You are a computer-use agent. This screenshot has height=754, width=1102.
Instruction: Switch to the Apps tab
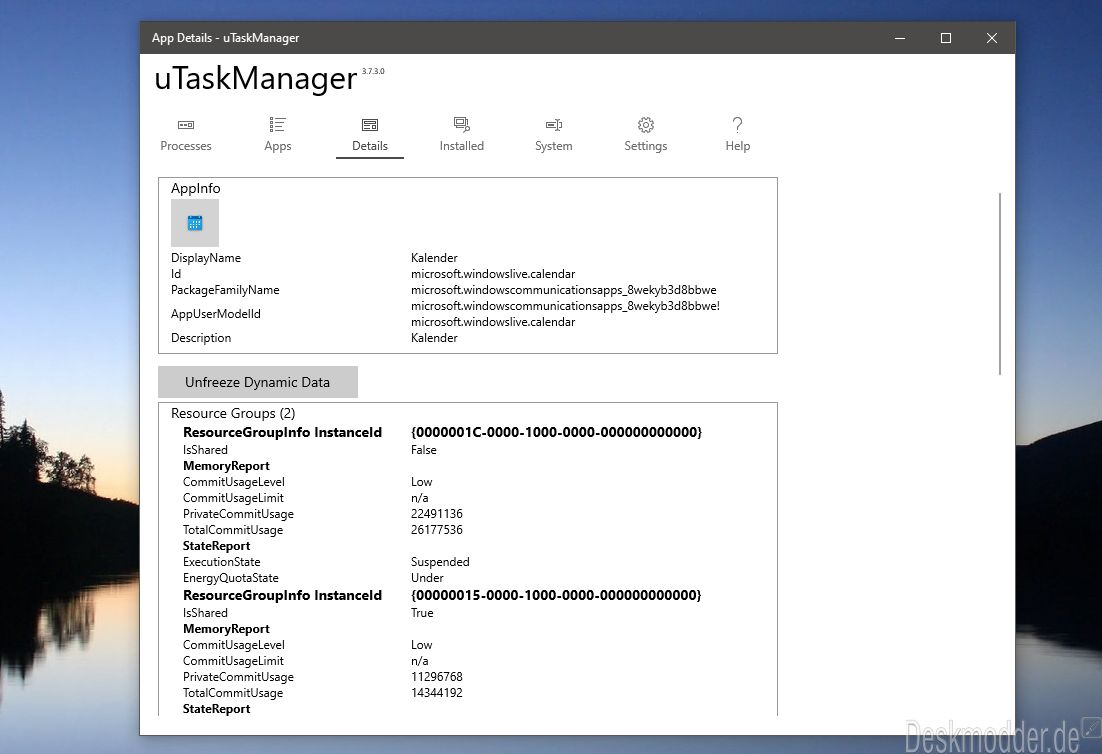click(278, 134)
